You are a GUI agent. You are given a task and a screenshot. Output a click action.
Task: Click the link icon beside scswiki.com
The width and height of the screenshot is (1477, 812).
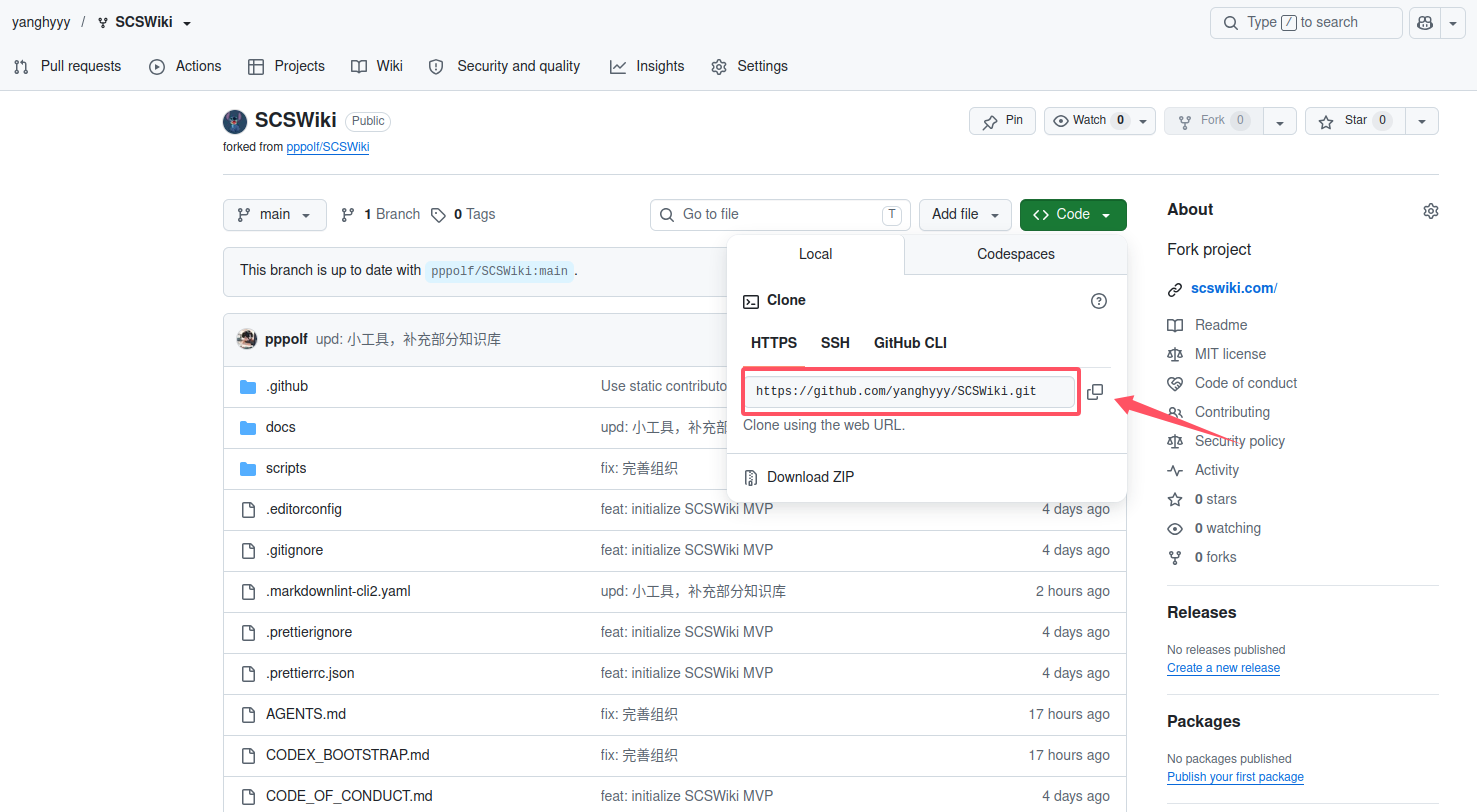pyautogui.click(x=1175, y=290)
